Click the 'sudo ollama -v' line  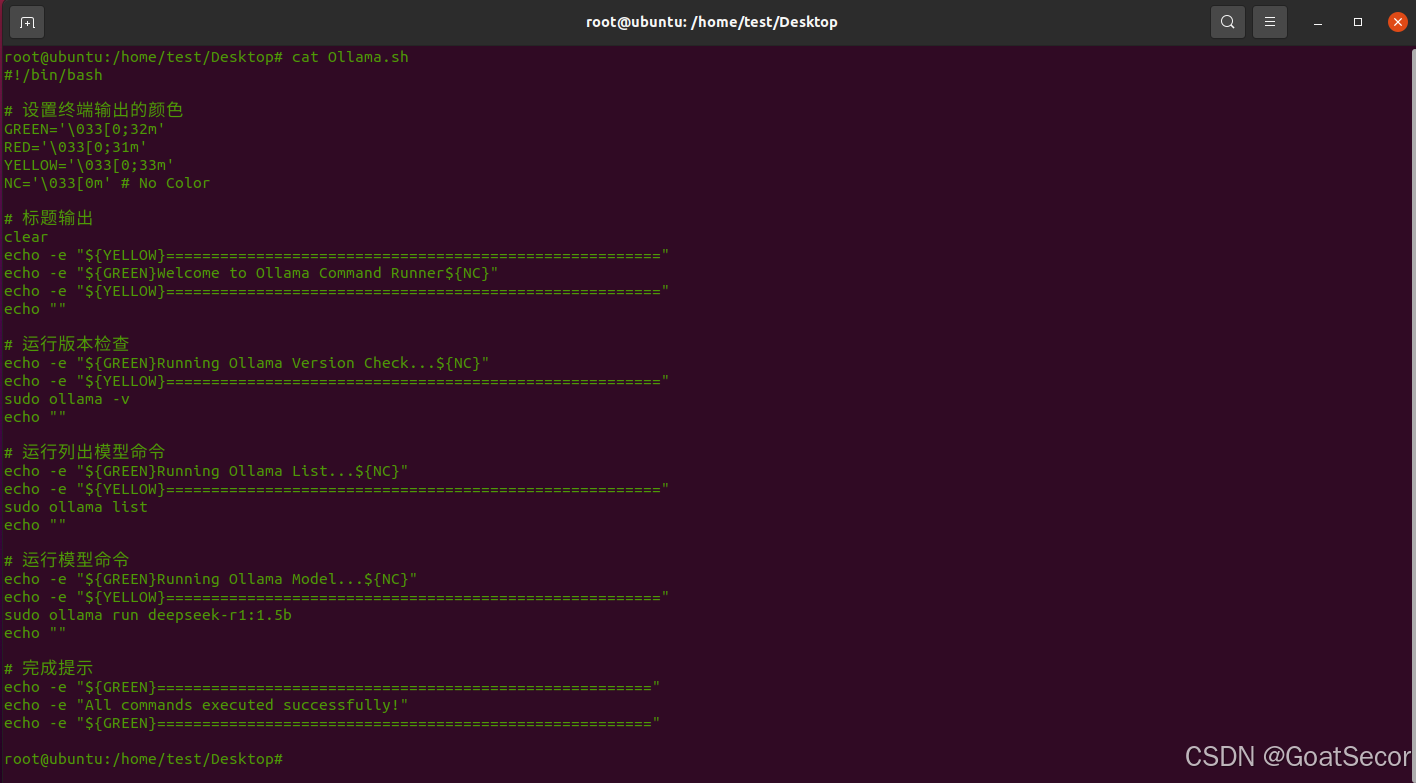67,399
